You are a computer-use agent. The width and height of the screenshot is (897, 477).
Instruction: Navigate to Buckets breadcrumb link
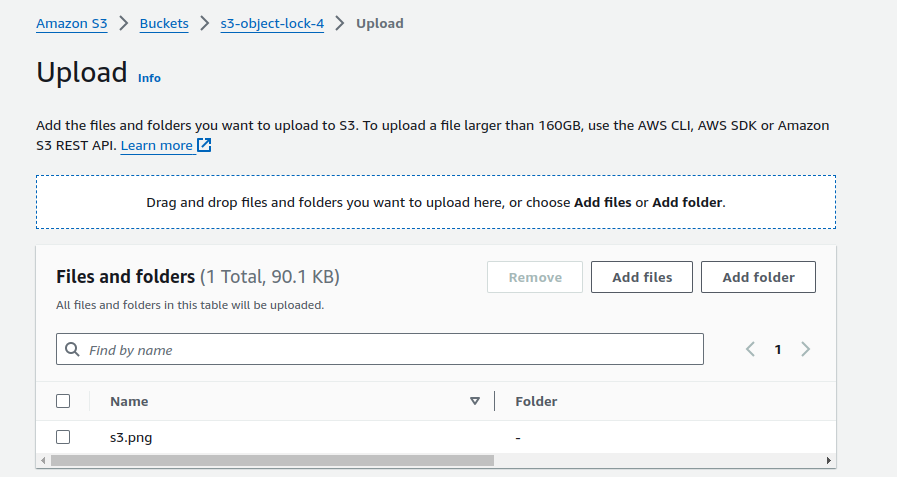click(164, 23)
